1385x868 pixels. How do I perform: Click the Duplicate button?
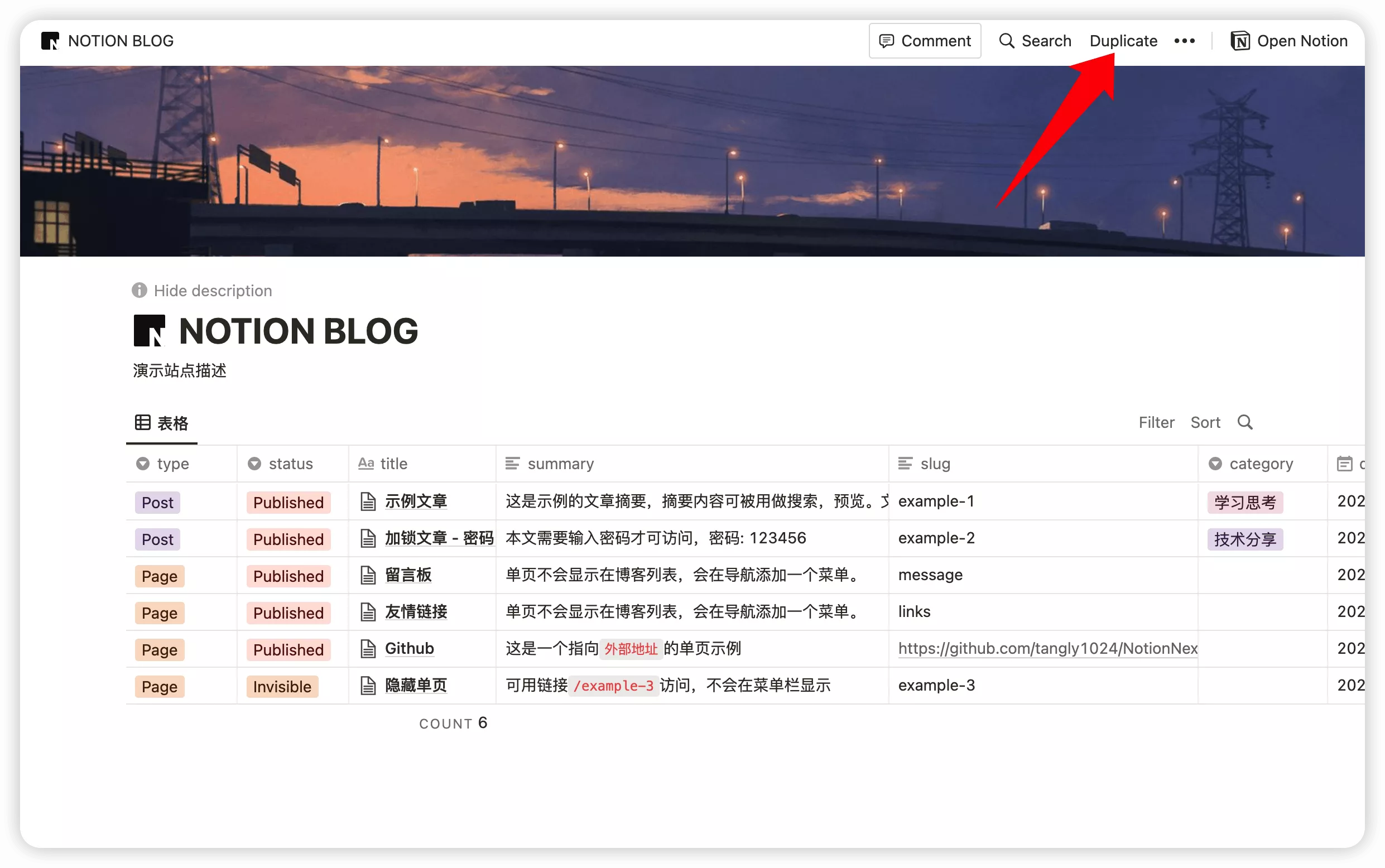pos(1123,41)
